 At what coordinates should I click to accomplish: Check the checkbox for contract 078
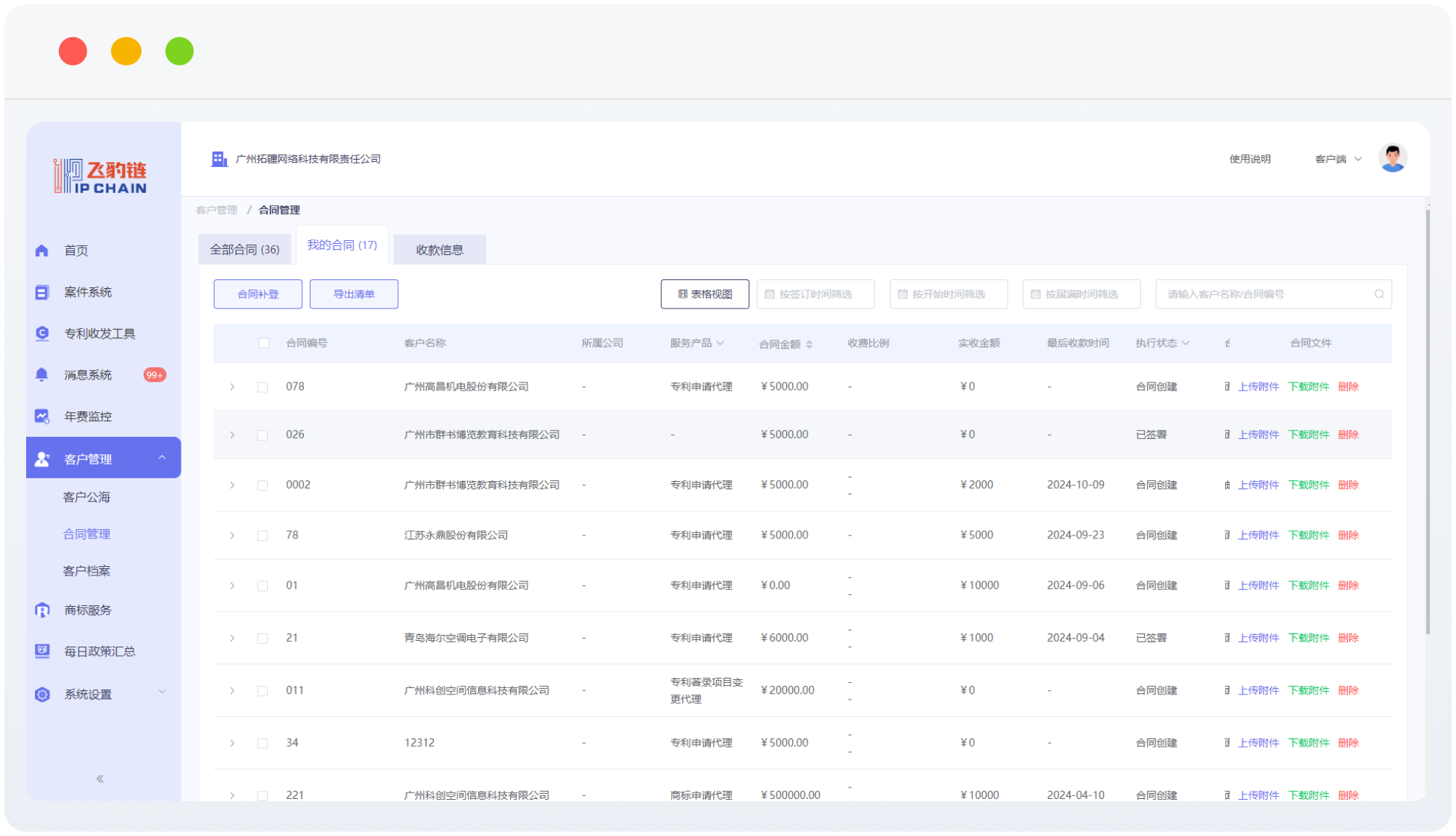coord(263,387)
